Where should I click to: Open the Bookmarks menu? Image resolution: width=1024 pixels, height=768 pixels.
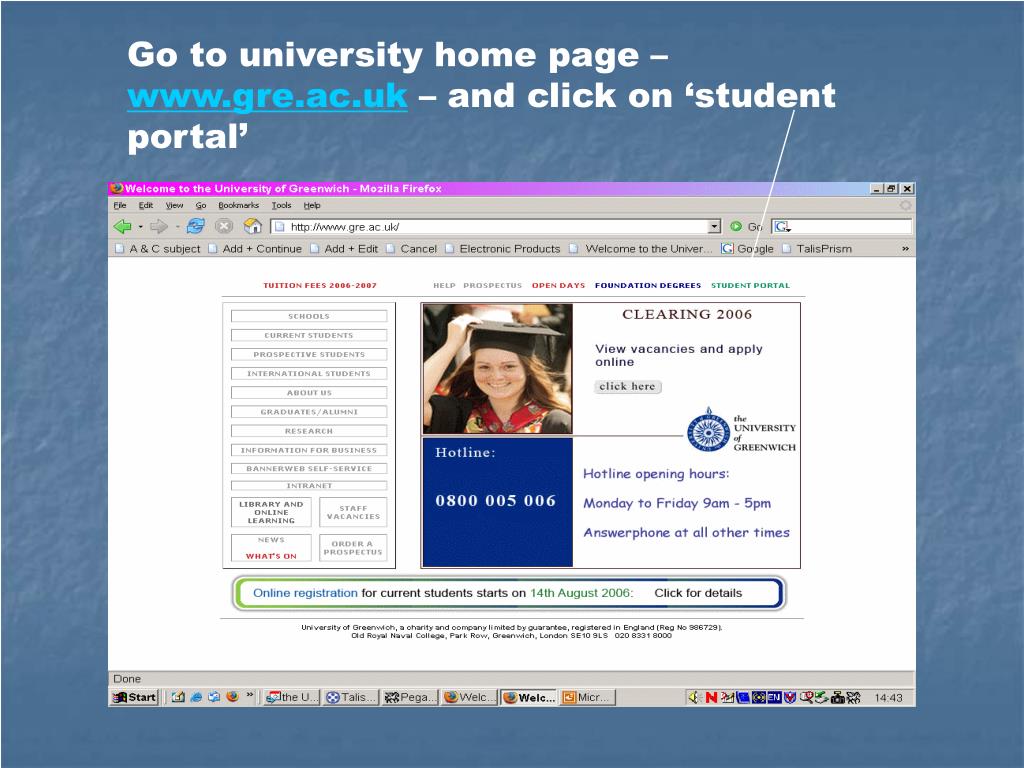(x=238, y=205)
